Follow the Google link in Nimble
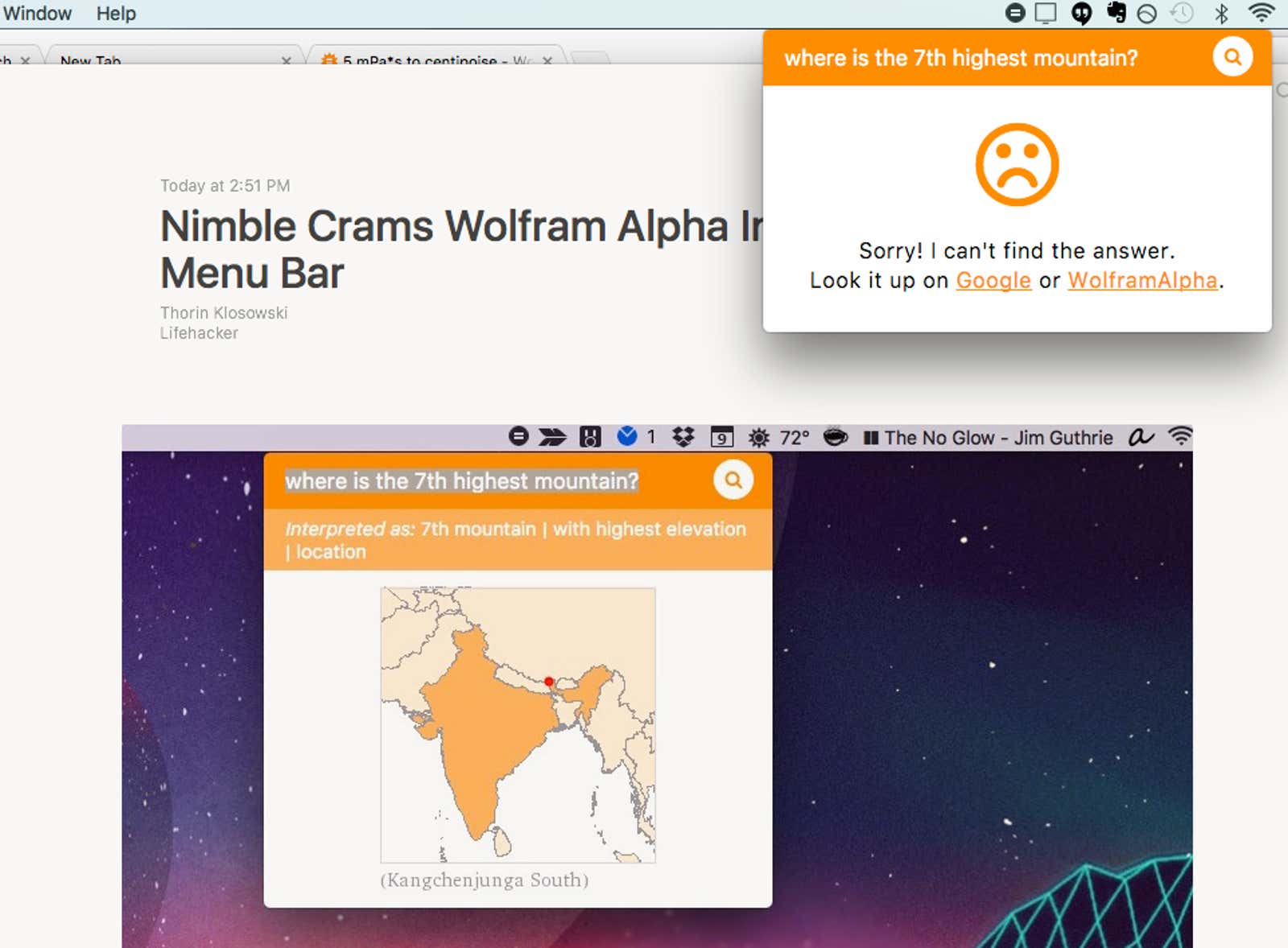 point(993,280)
